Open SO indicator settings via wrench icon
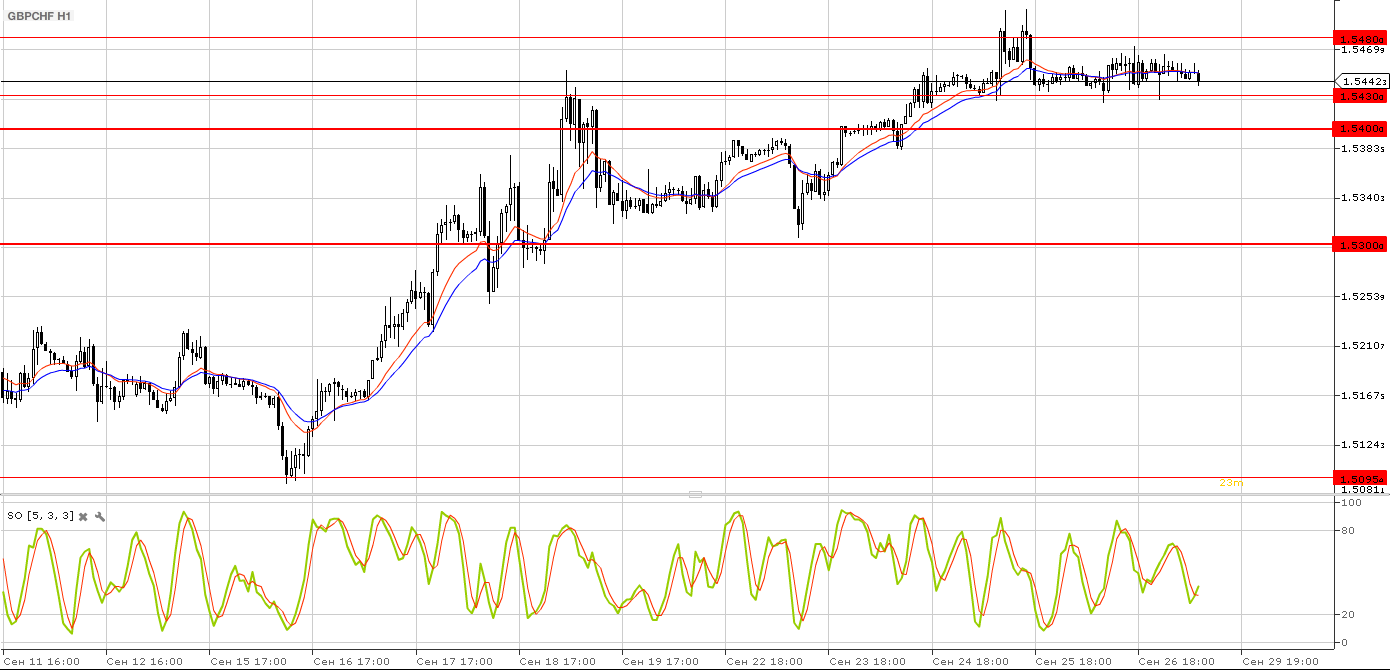Viewport: 1390px width, 670px height. [100, 516]
